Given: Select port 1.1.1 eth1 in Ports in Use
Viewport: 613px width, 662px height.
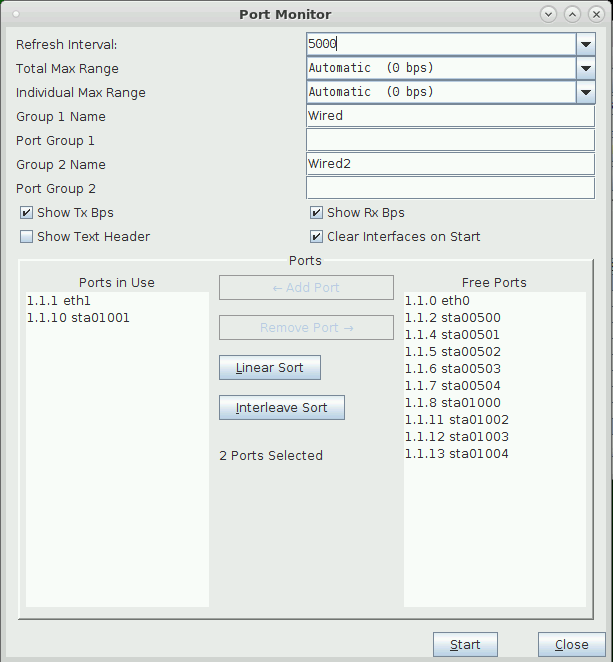Looking at the screenshot, I should tap(62, 301).
